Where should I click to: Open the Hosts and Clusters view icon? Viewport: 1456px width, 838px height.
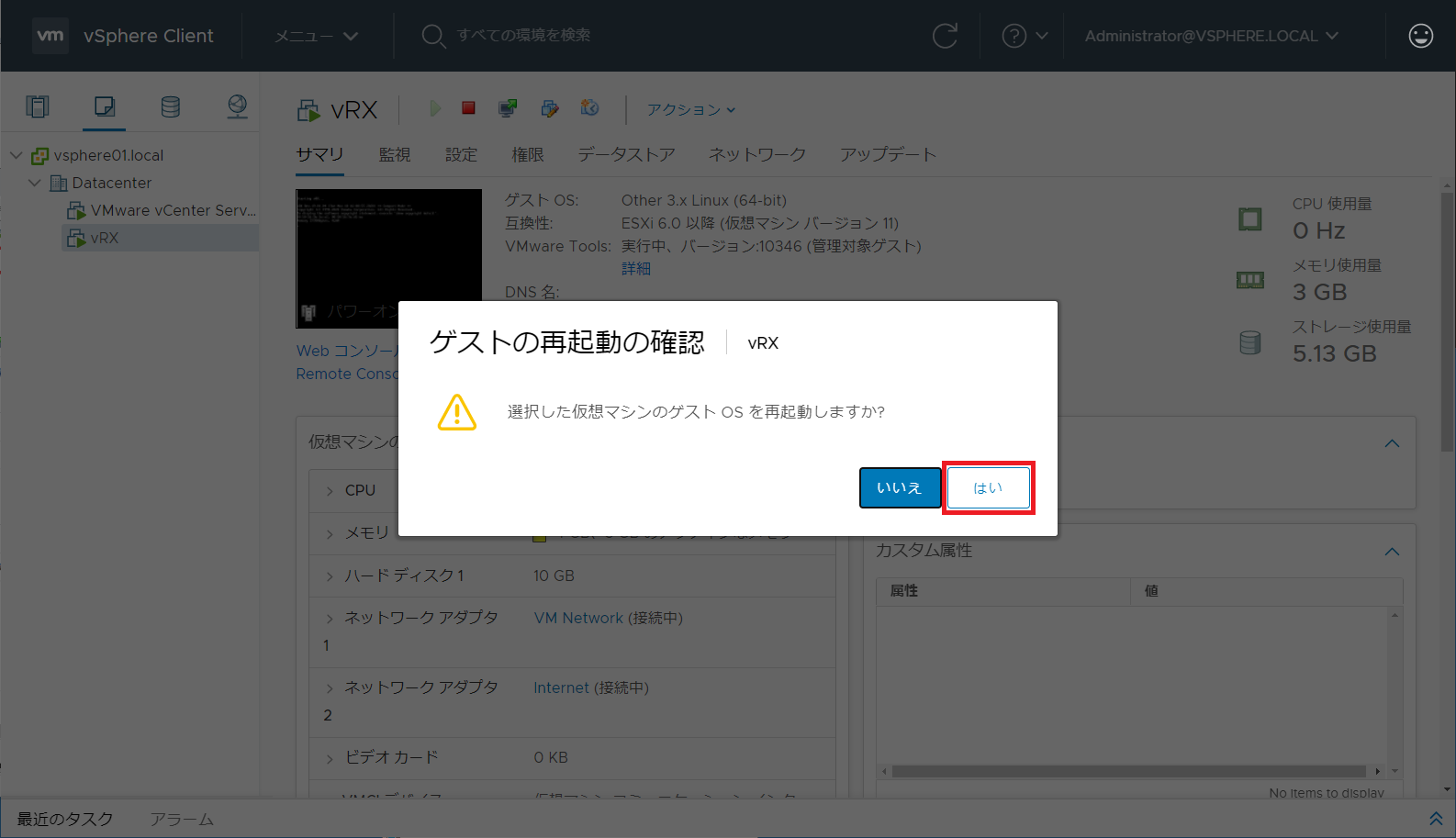tap(38, 107)
